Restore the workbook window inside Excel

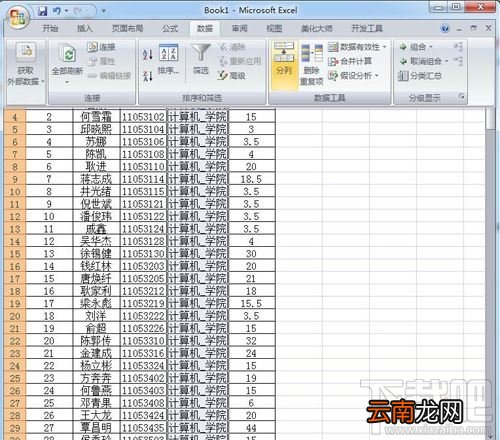(x=473, y=28)
